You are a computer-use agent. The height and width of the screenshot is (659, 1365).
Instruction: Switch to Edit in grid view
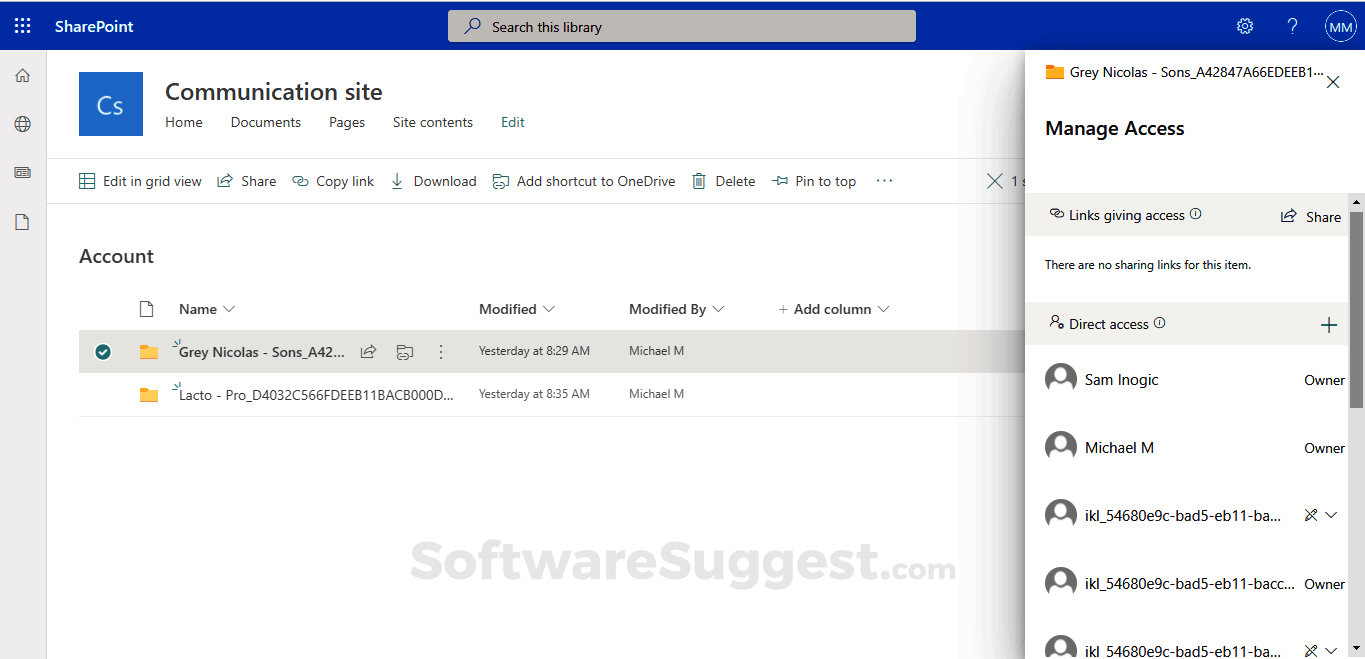point(140,181)
